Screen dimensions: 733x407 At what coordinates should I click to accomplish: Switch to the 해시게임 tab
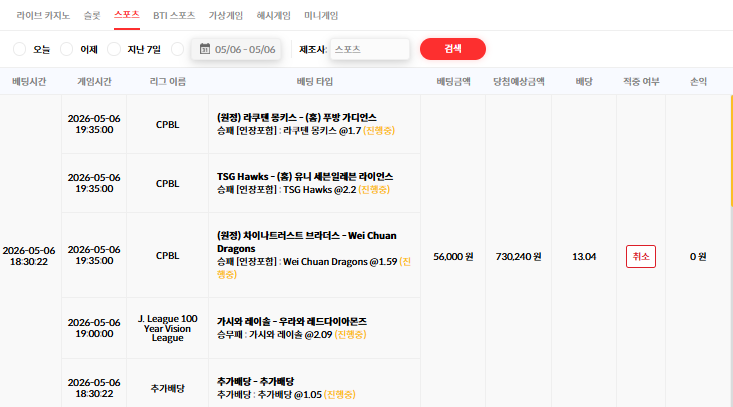[x=273, y=15]
